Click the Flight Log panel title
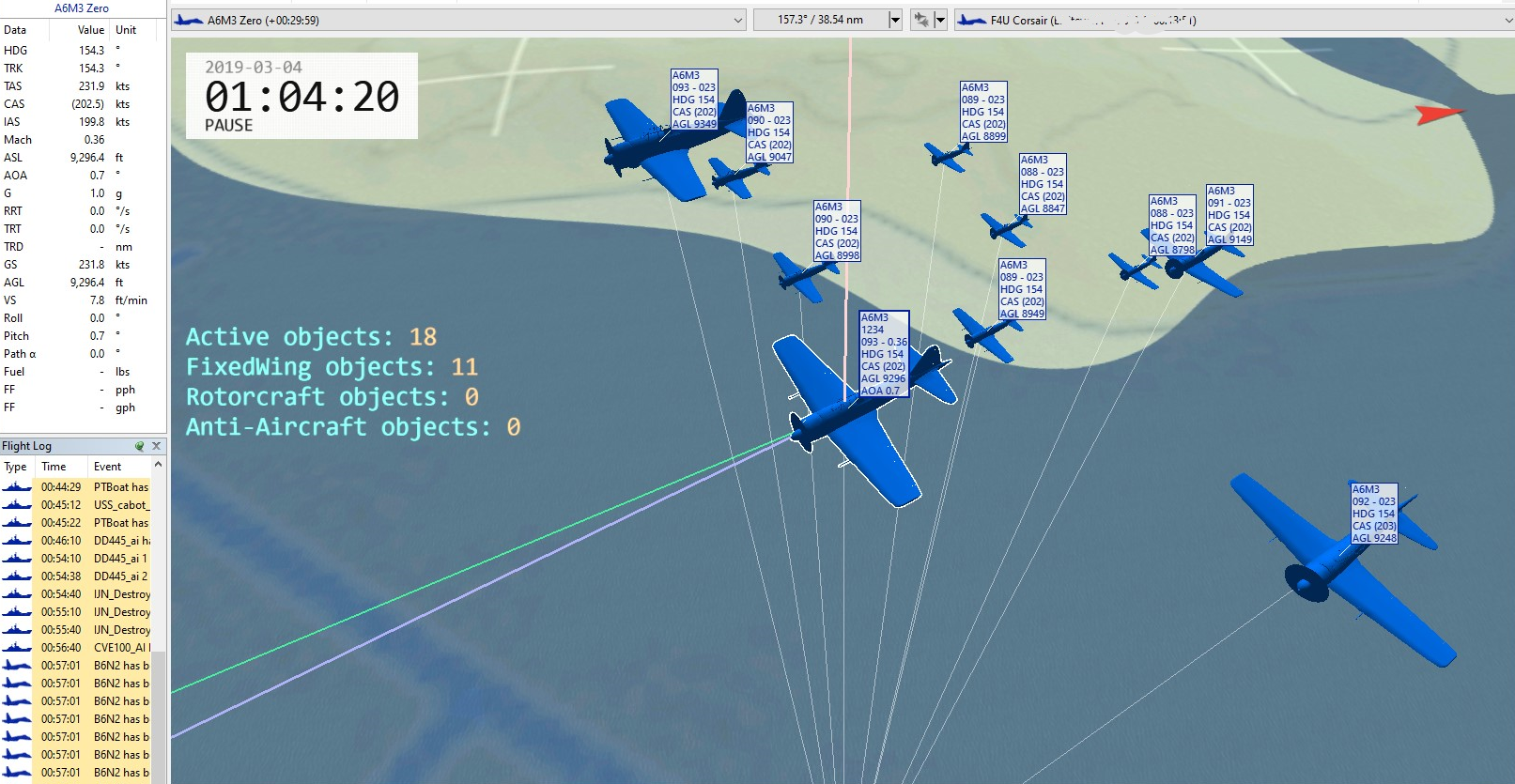The height and width of the screenshot is (784, 1515). tap(26, 446)
